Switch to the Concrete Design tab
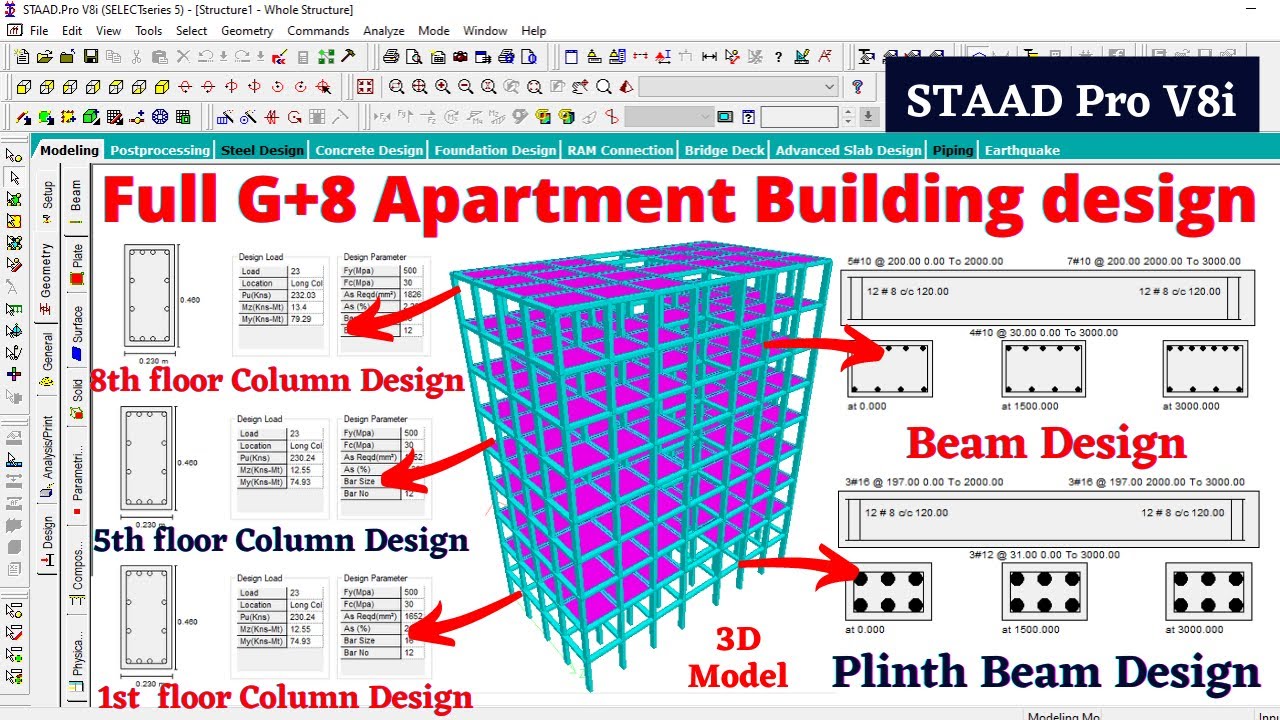The width and height of the screenshot is (1280, 720). (x=369, y=150)
